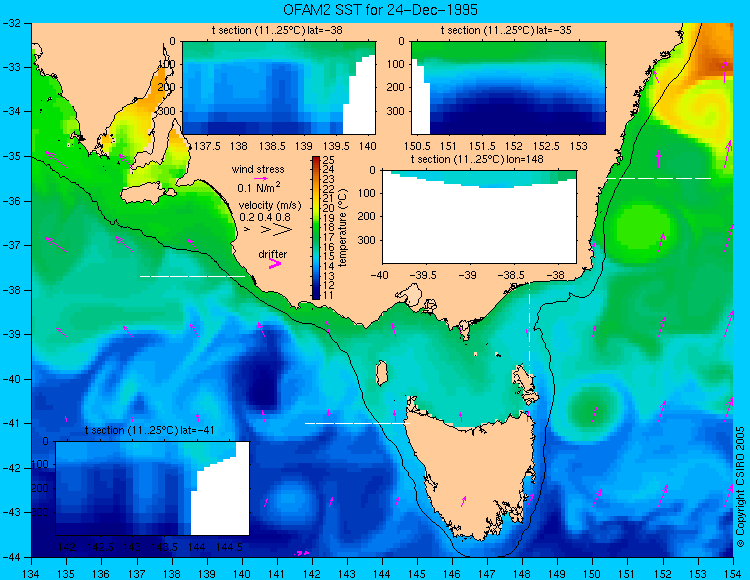The image size is (750, 580).
Task: Click the 'temperature (°C)' color bar label
Action: point(342,227)
